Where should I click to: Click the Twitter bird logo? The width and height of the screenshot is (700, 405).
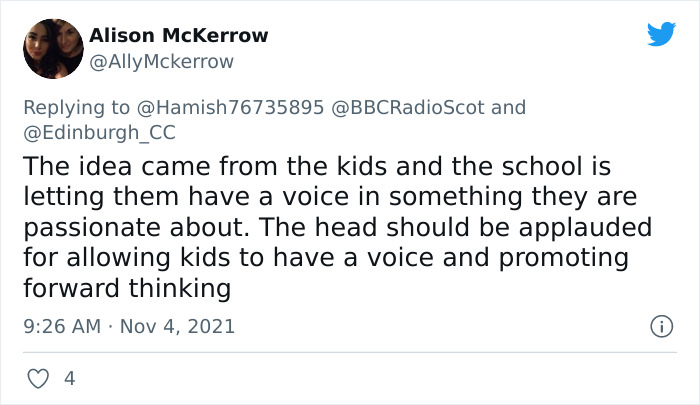click(x=661, y=35)
